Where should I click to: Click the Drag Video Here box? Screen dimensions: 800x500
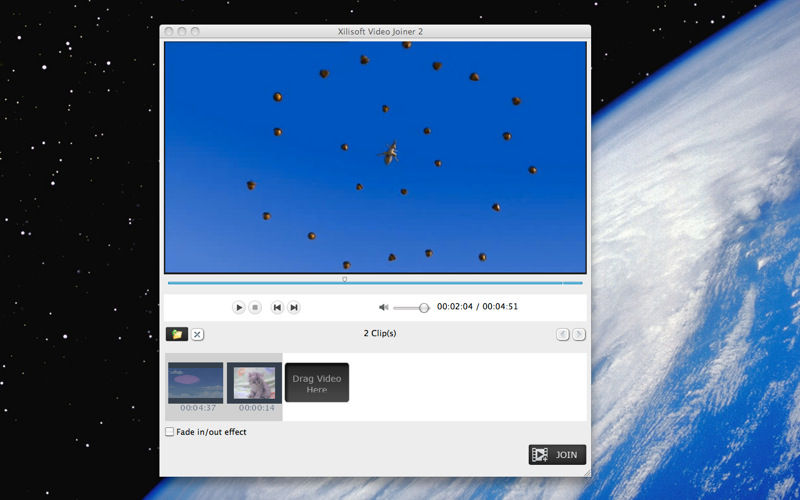pos(317,382)
